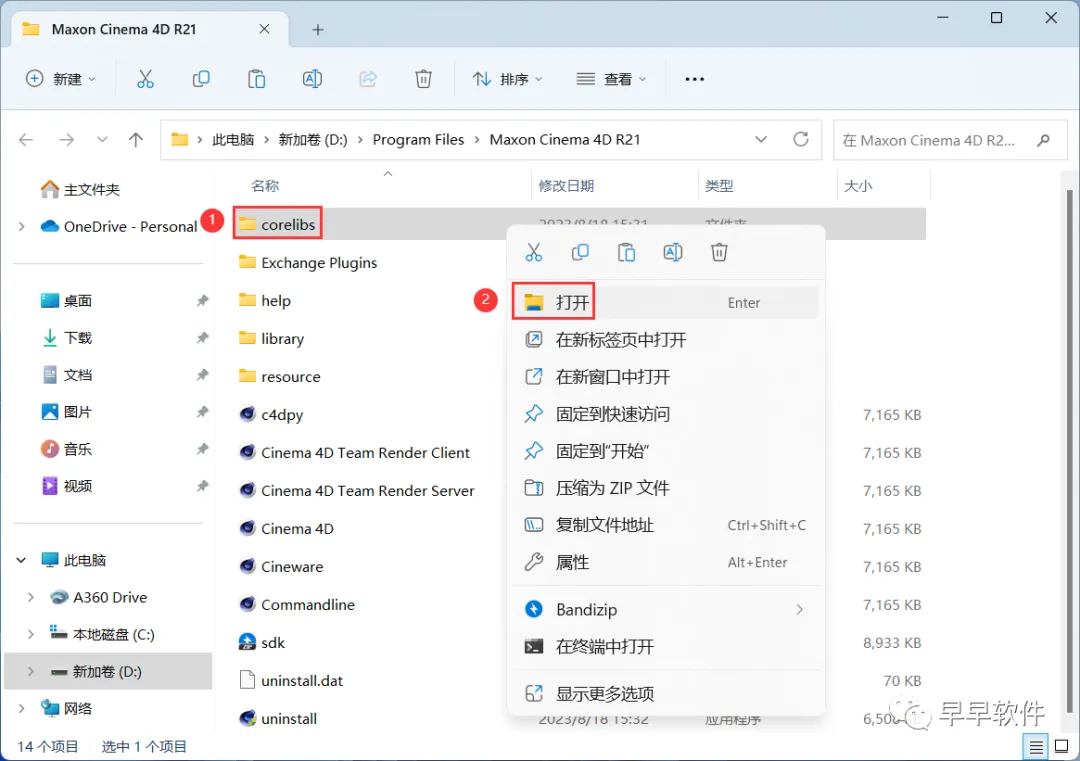
Task: Click the Cut icon in the toolbar
Action: pyautogui.click(x=145, y=79)
